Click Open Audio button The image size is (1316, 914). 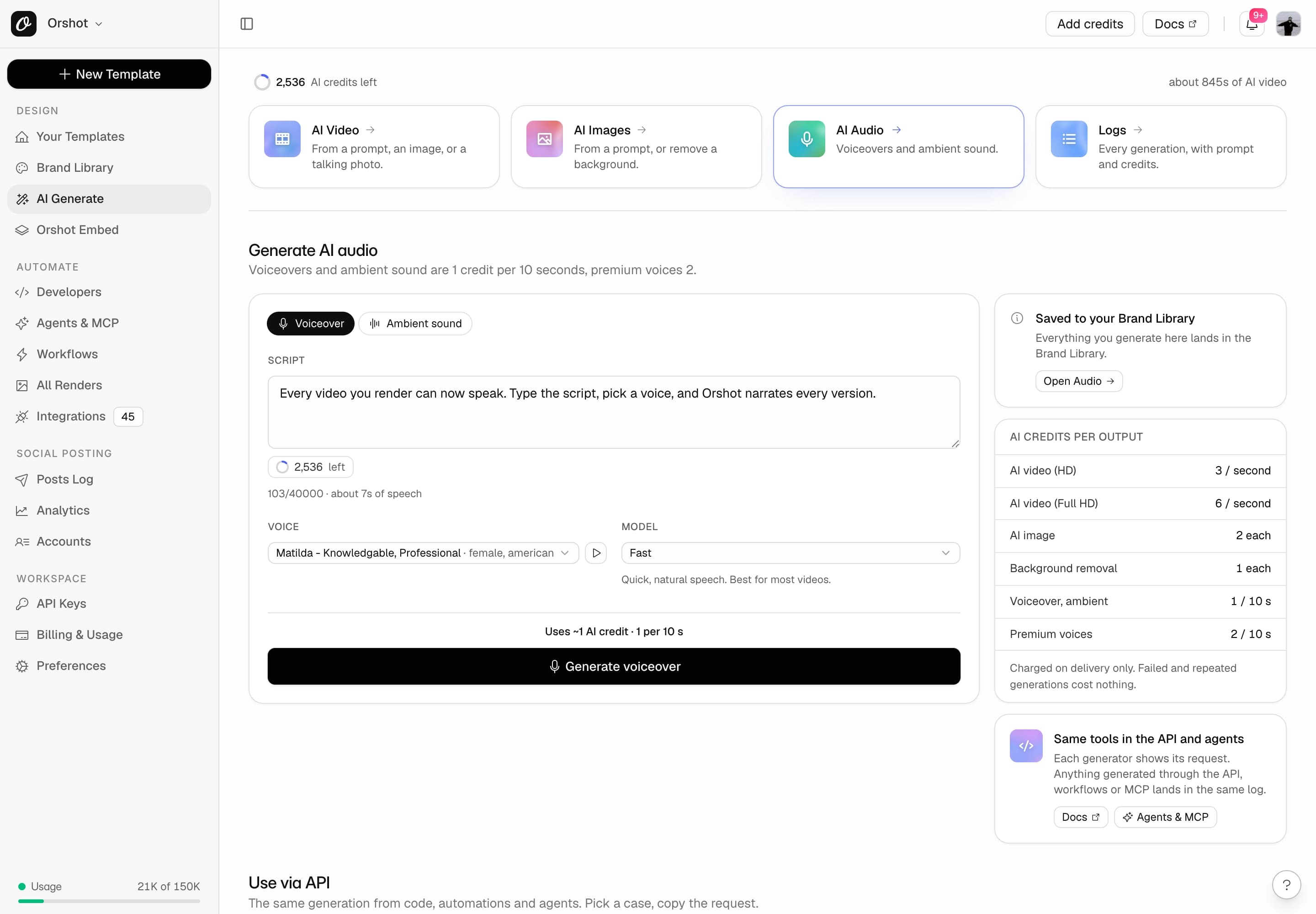(1078, 382)
